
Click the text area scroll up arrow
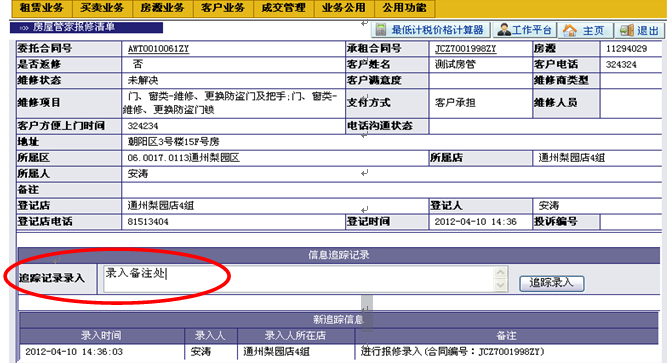501,272
